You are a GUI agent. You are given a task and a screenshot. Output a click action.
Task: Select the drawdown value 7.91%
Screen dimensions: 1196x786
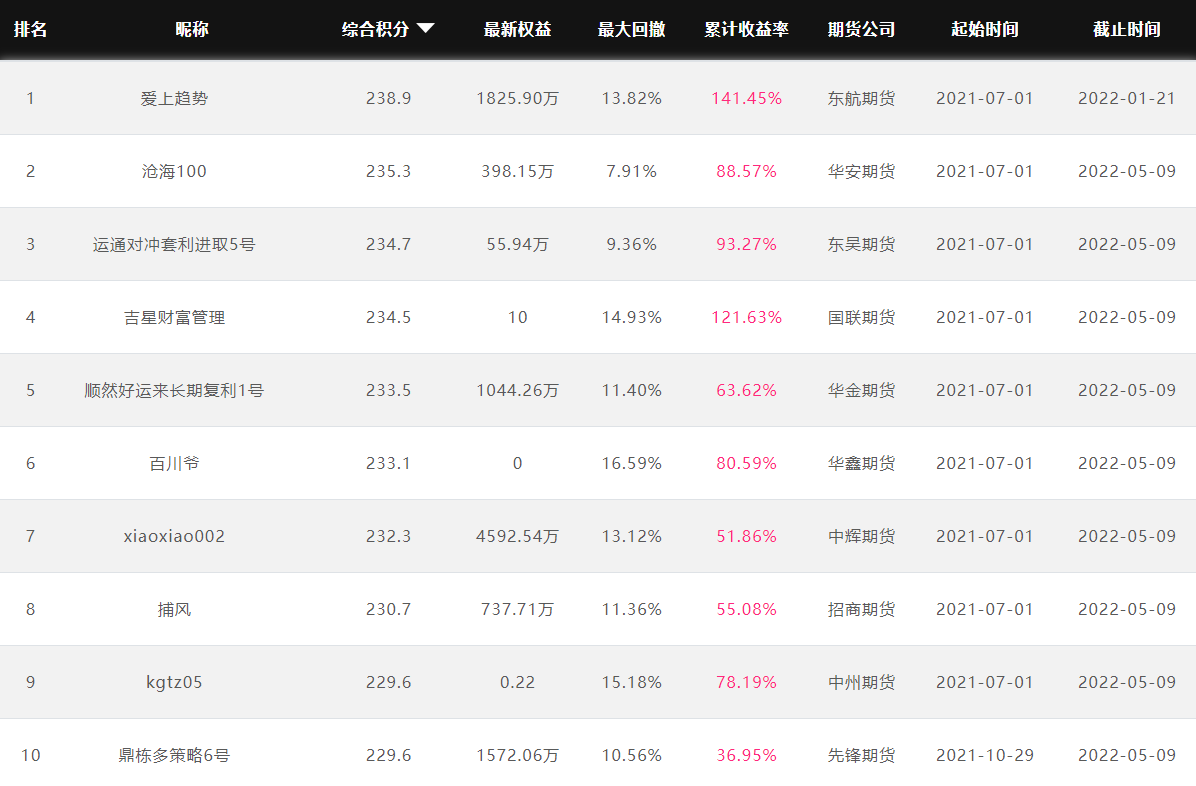(x=632, y=171)
